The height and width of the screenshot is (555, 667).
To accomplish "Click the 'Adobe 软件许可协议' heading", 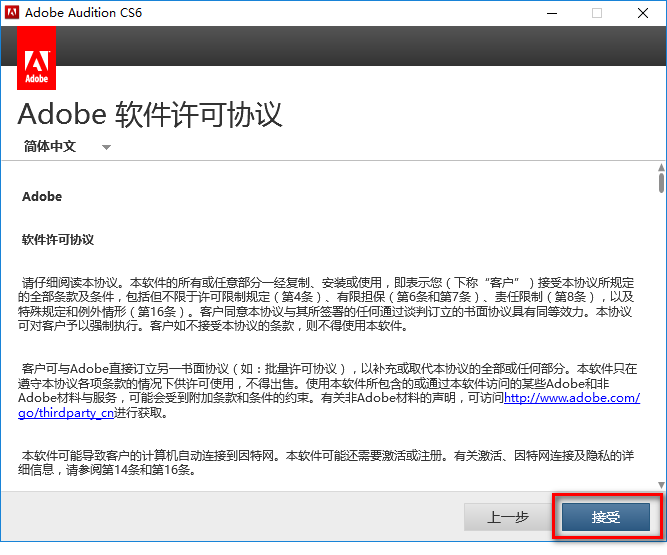I will (x=150, y=114).
